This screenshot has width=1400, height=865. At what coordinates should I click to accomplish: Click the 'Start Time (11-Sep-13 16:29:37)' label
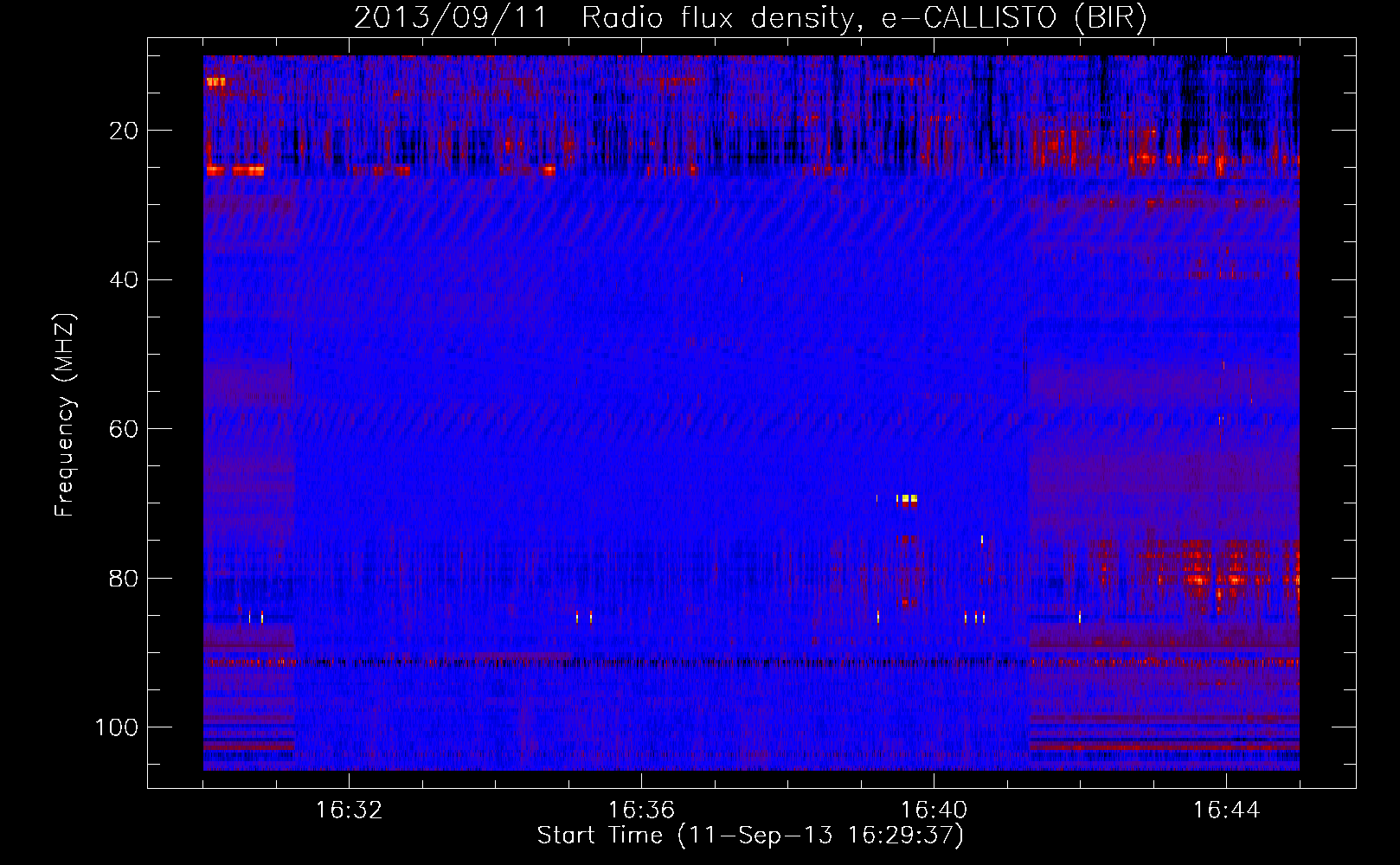750,836
